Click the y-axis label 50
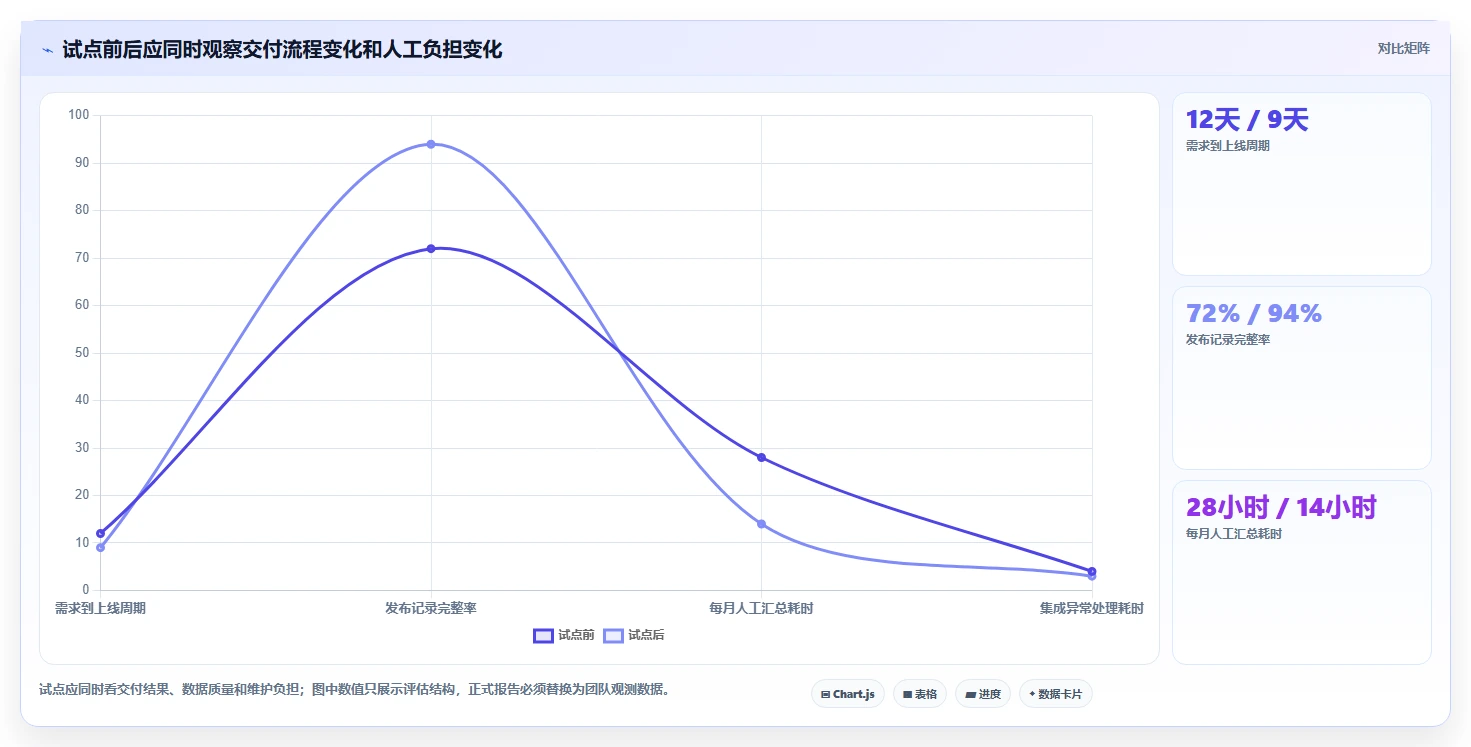The image size is (1471, 747). click(82, 353)
